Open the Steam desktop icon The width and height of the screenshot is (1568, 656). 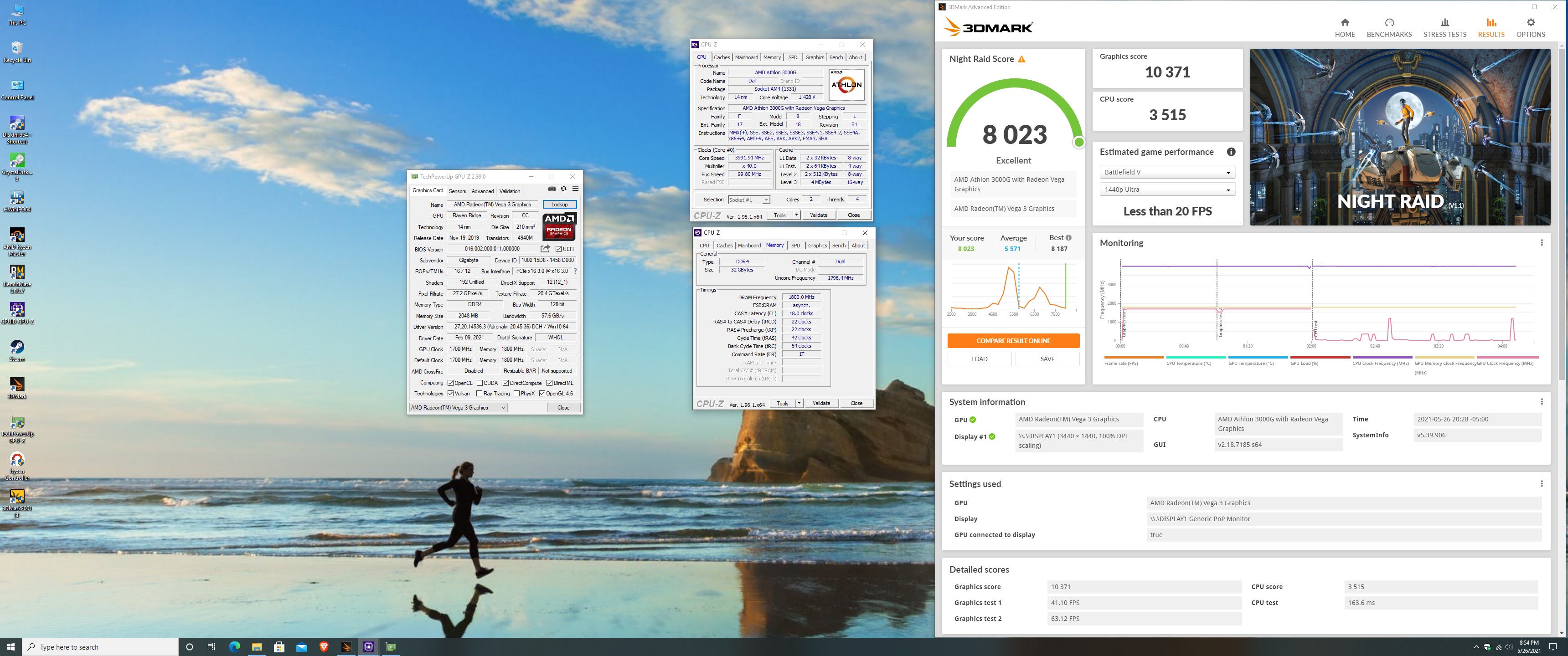pyautogui.click(x=17, y=350)
